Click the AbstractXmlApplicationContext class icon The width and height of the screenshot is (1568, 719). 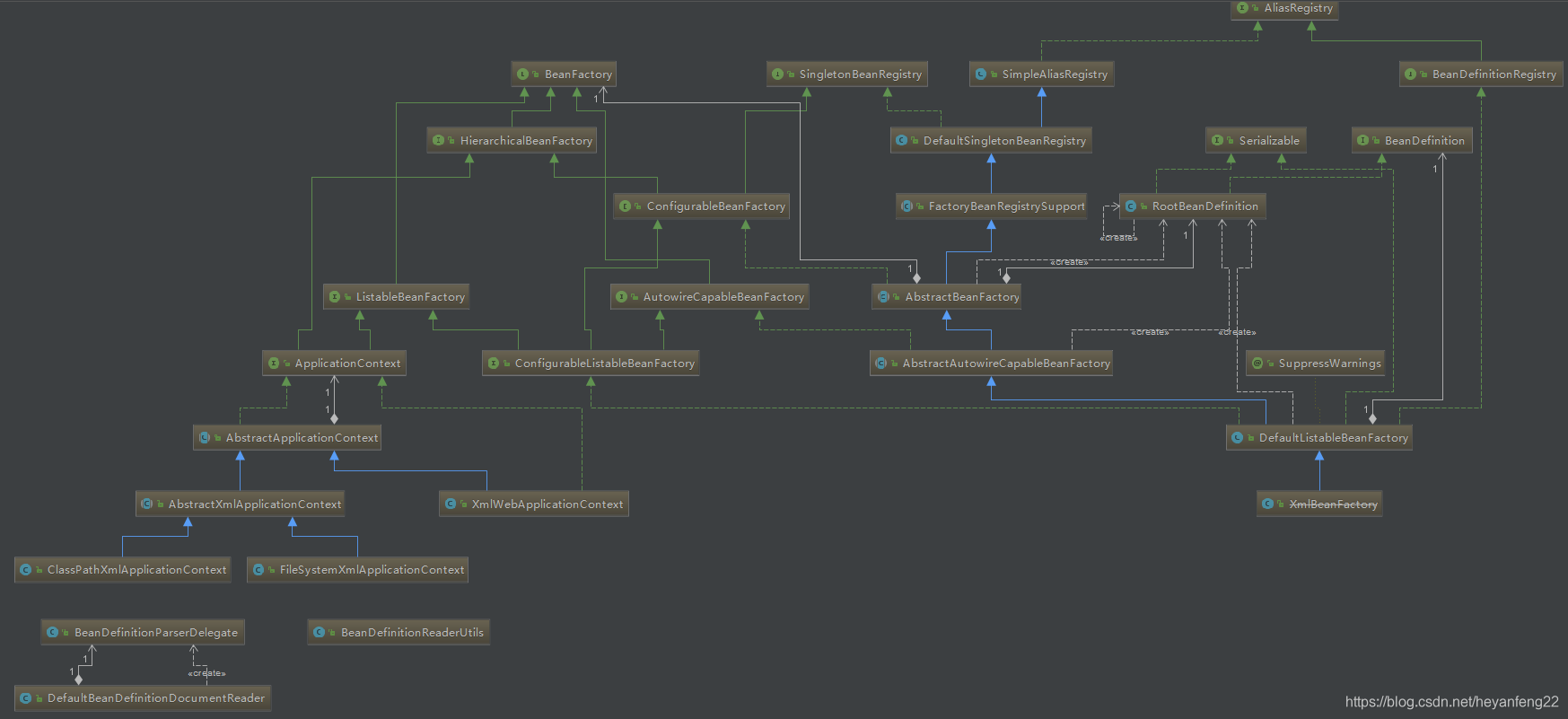(x=147, y=504)
